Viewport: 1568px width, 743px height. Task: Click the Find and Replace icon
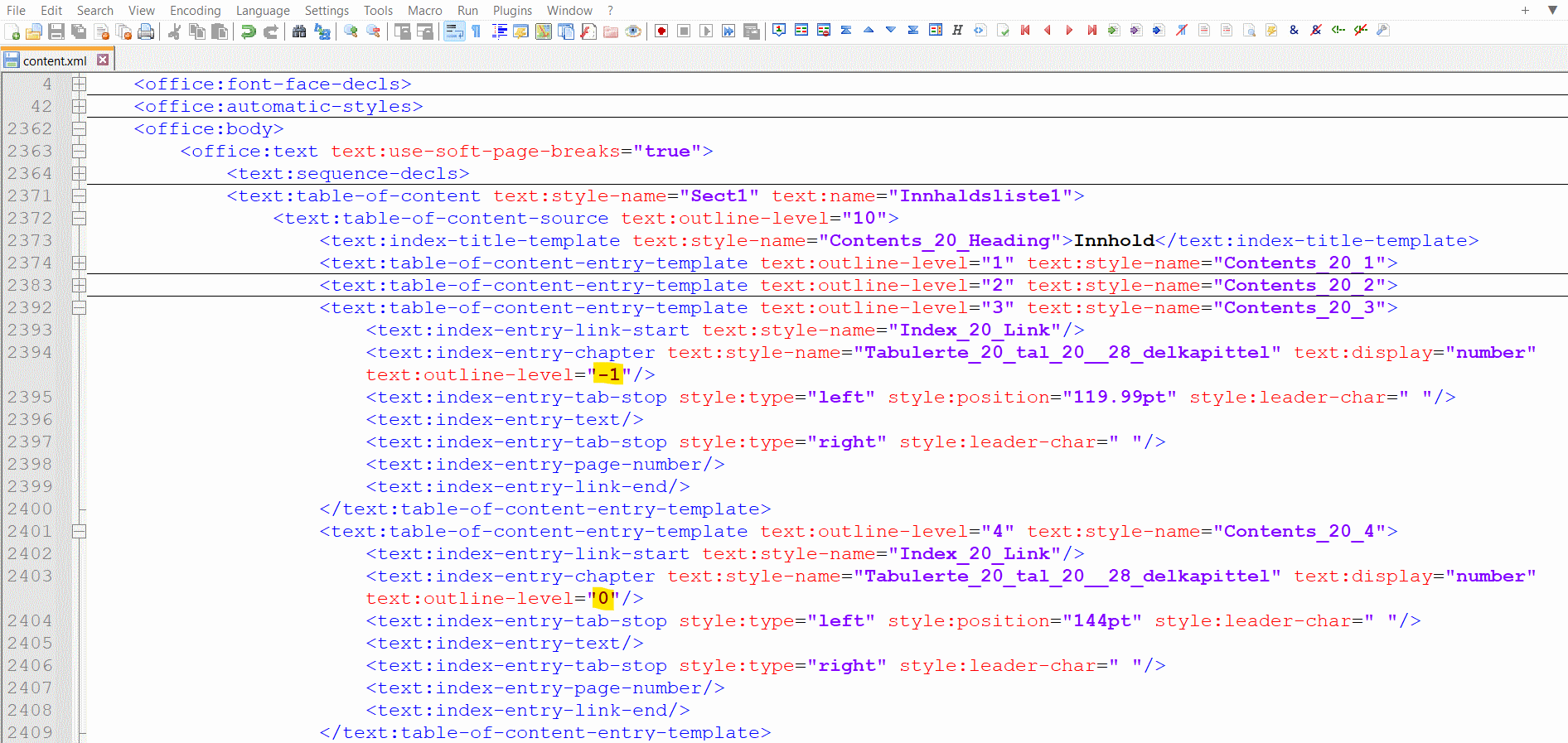322,31
